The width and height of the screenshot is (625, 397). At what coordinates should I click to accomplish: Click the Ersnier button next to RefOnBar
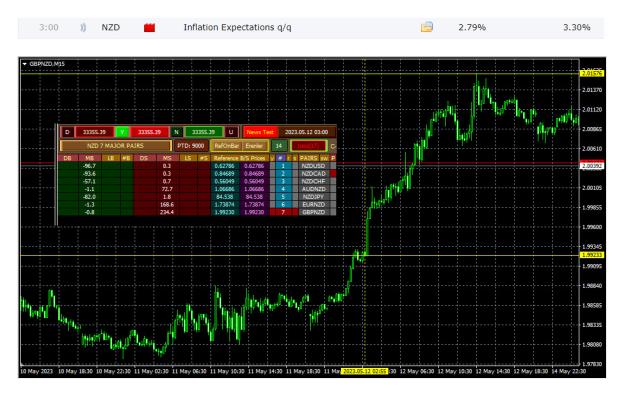(254, 146)
